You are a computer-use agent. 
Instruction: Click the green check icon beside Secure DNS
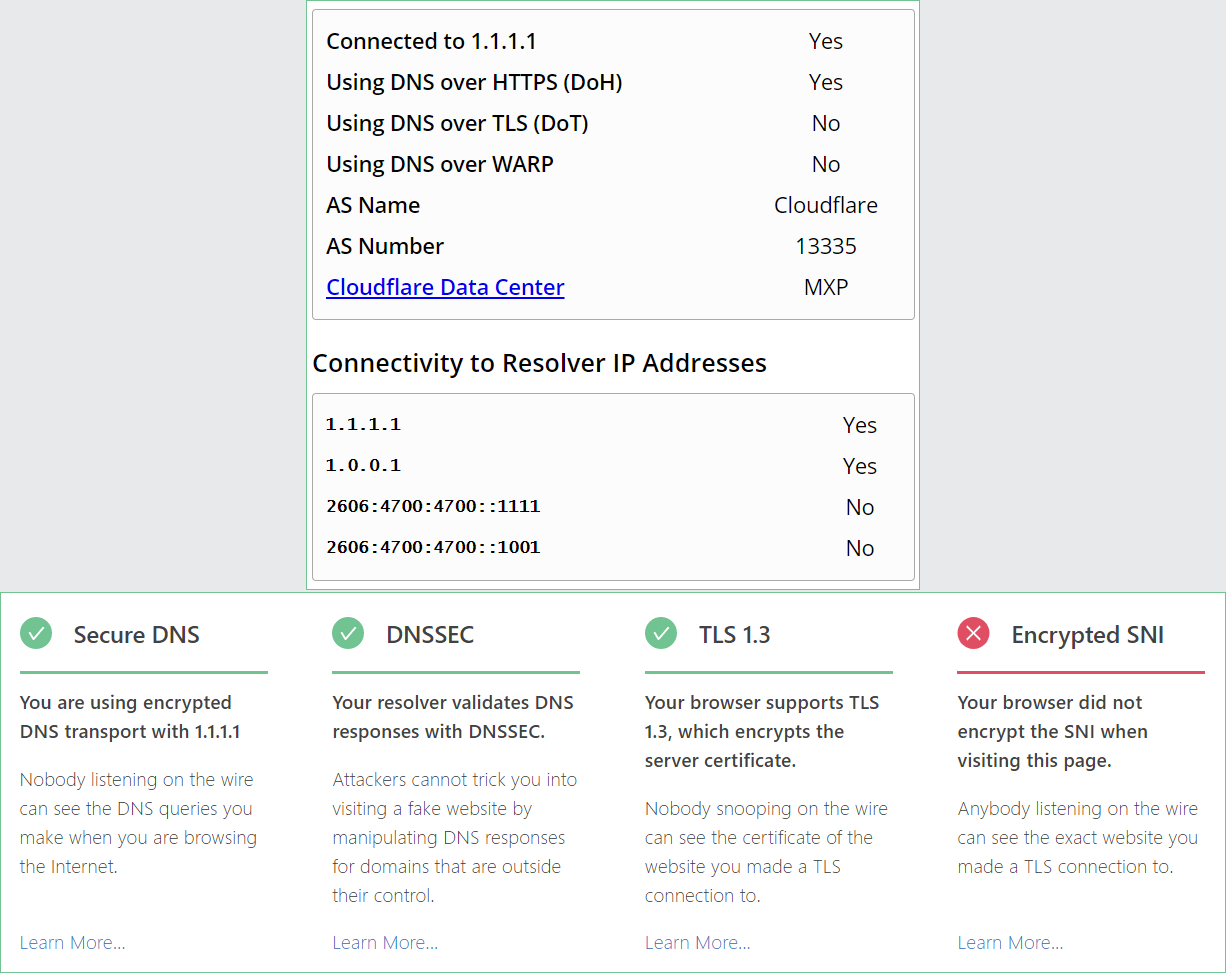coord(36,633)
